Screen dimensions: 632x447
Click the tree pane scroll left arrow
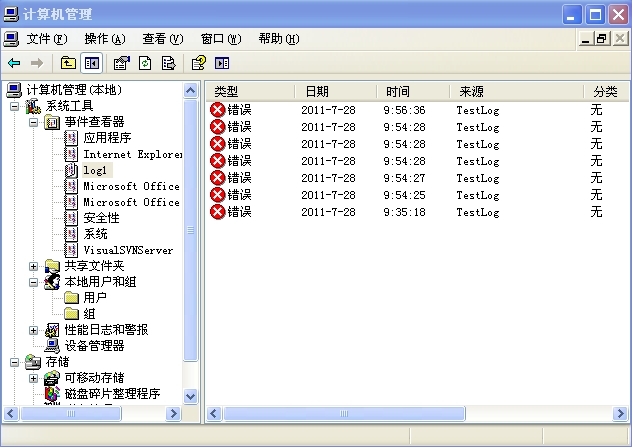tap(11, 414)
